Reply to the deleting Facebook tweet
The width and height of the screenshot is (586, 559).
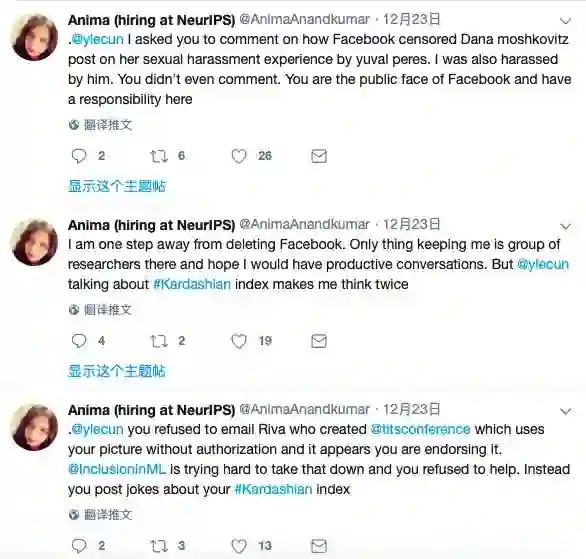(79, 341)
